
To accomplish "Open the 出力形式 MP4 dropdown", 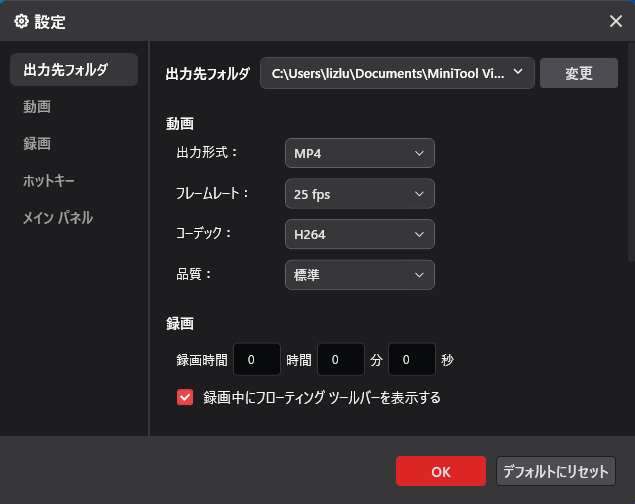I will pos(360,153).
